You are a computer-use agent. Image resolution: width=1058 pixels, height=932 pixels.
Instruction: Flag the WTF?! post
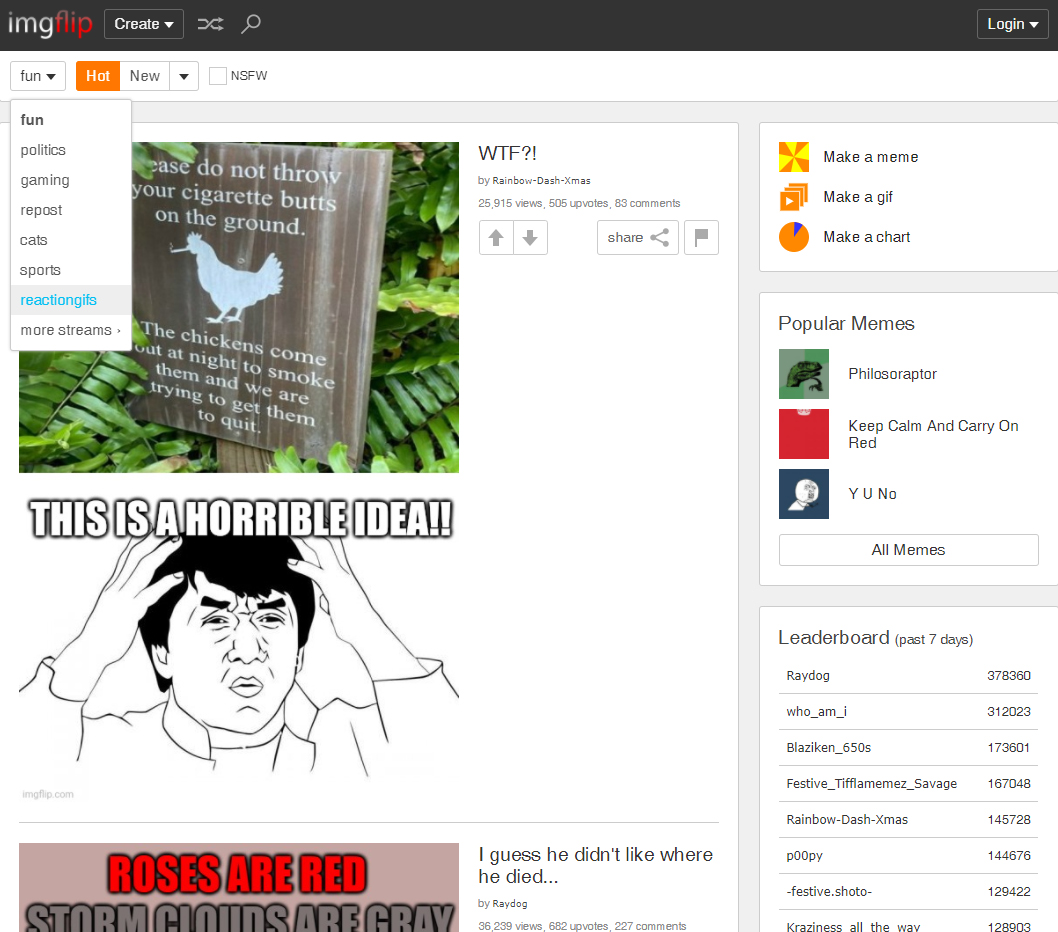coord(701,238)
